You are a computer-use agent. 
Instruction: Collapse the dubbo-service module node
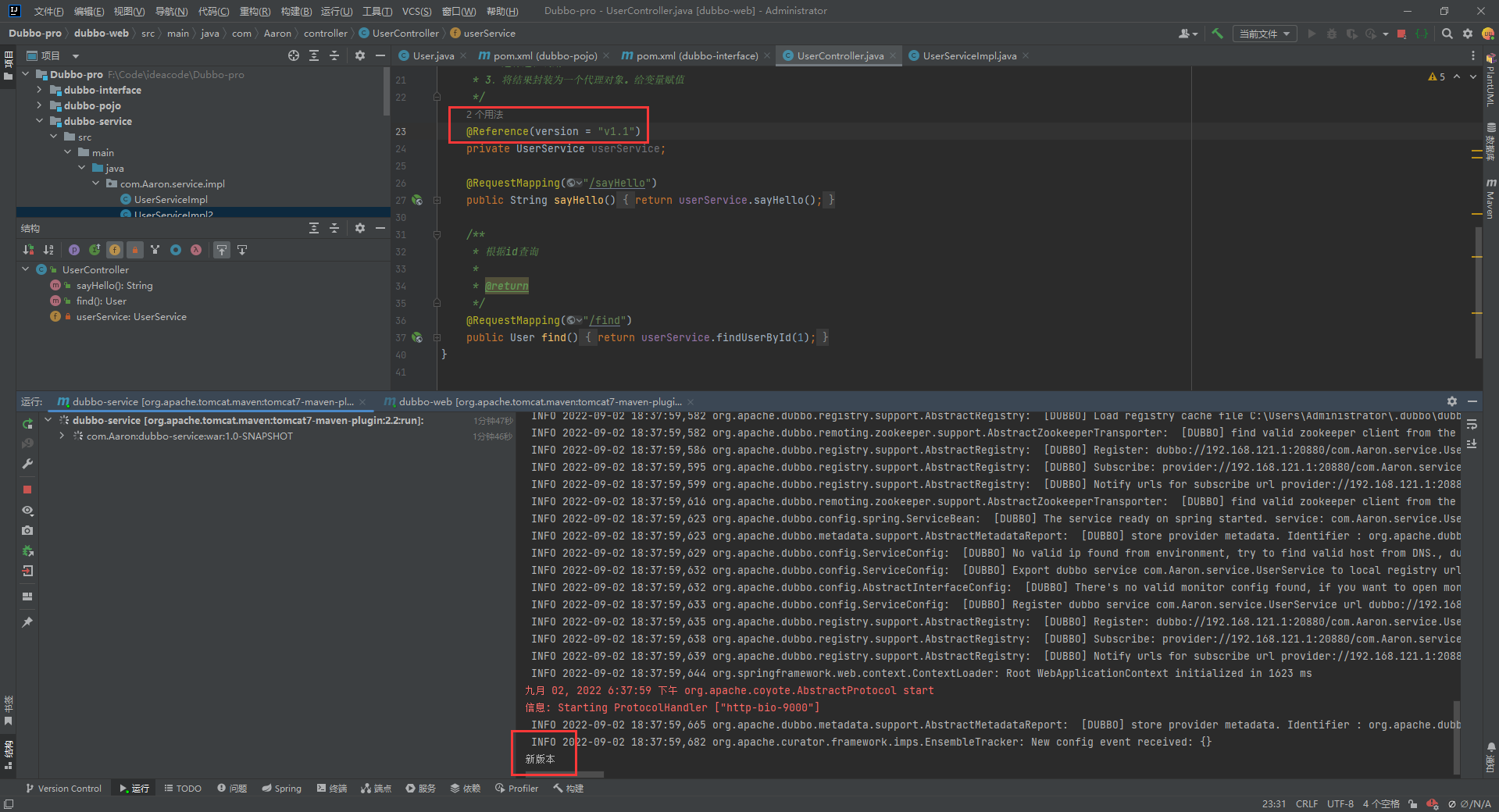39,121
